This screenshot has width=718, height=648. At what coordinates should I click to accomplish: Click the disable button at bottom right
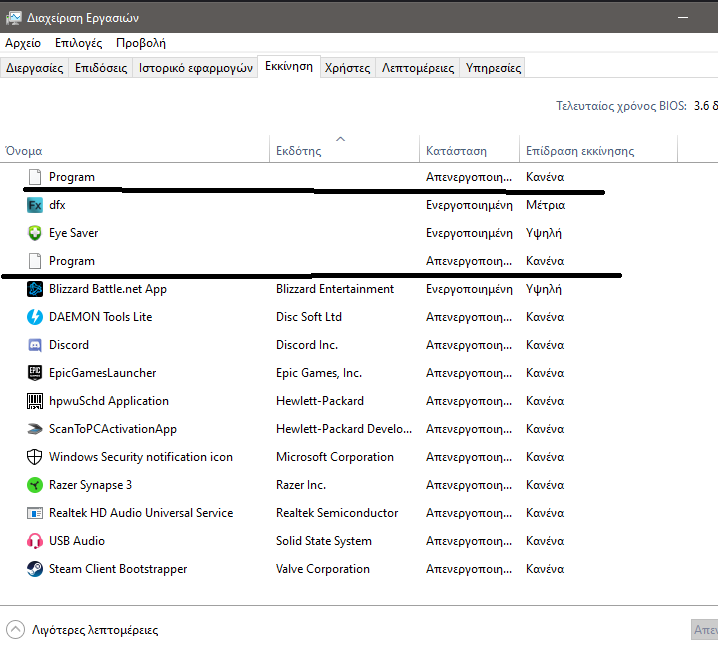click(704, 630)
